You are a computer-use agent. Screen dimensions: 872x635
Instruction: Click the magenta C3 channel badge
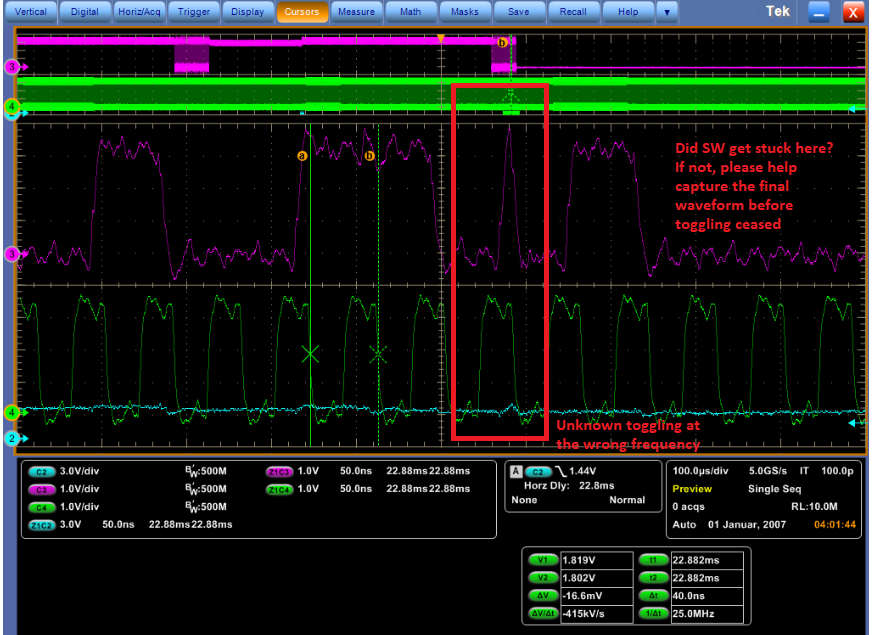tap(43, 489)
